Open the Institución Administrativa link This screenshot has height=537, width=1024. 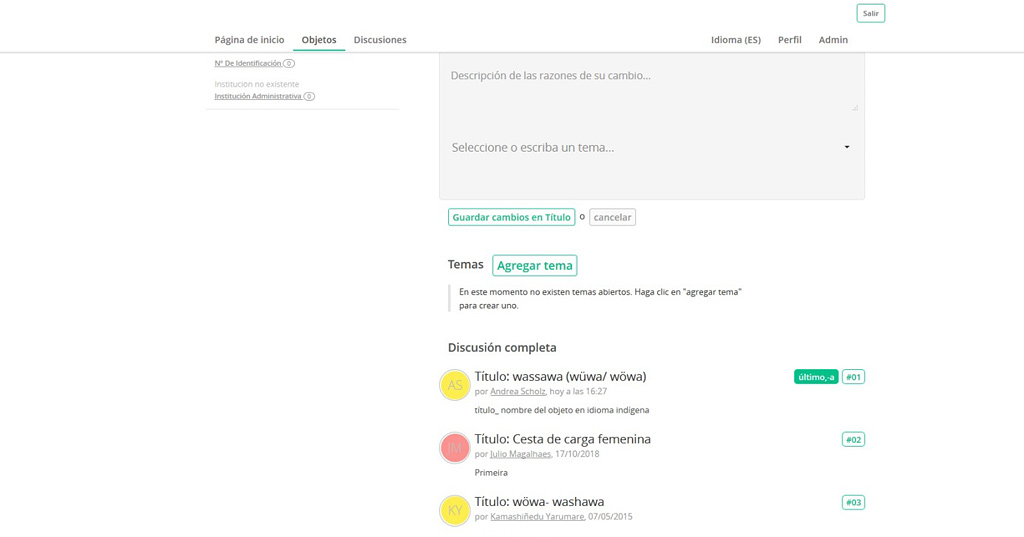(258, 96)
